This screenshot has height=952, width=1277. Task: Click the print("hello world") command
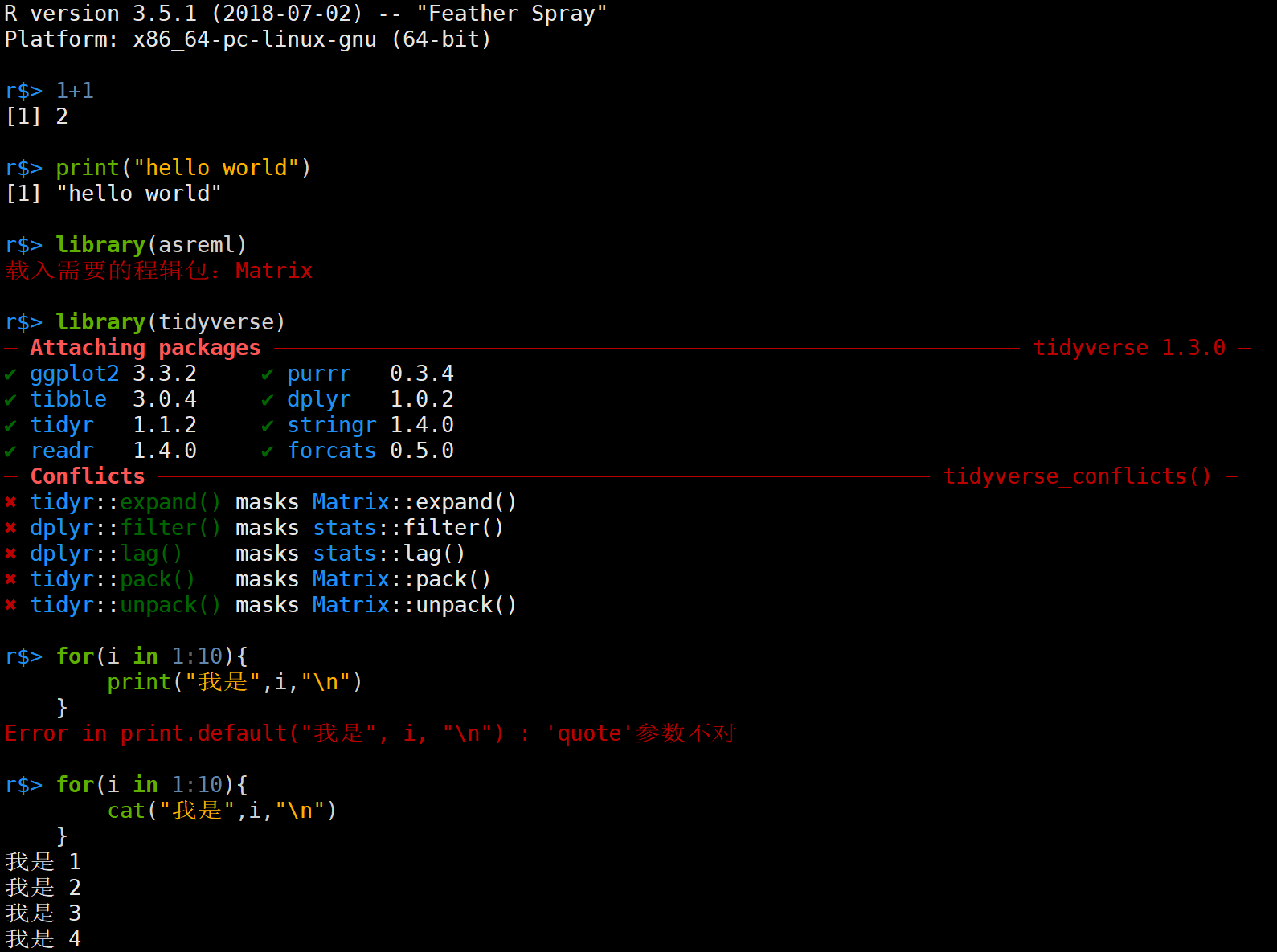pos(183,168)
